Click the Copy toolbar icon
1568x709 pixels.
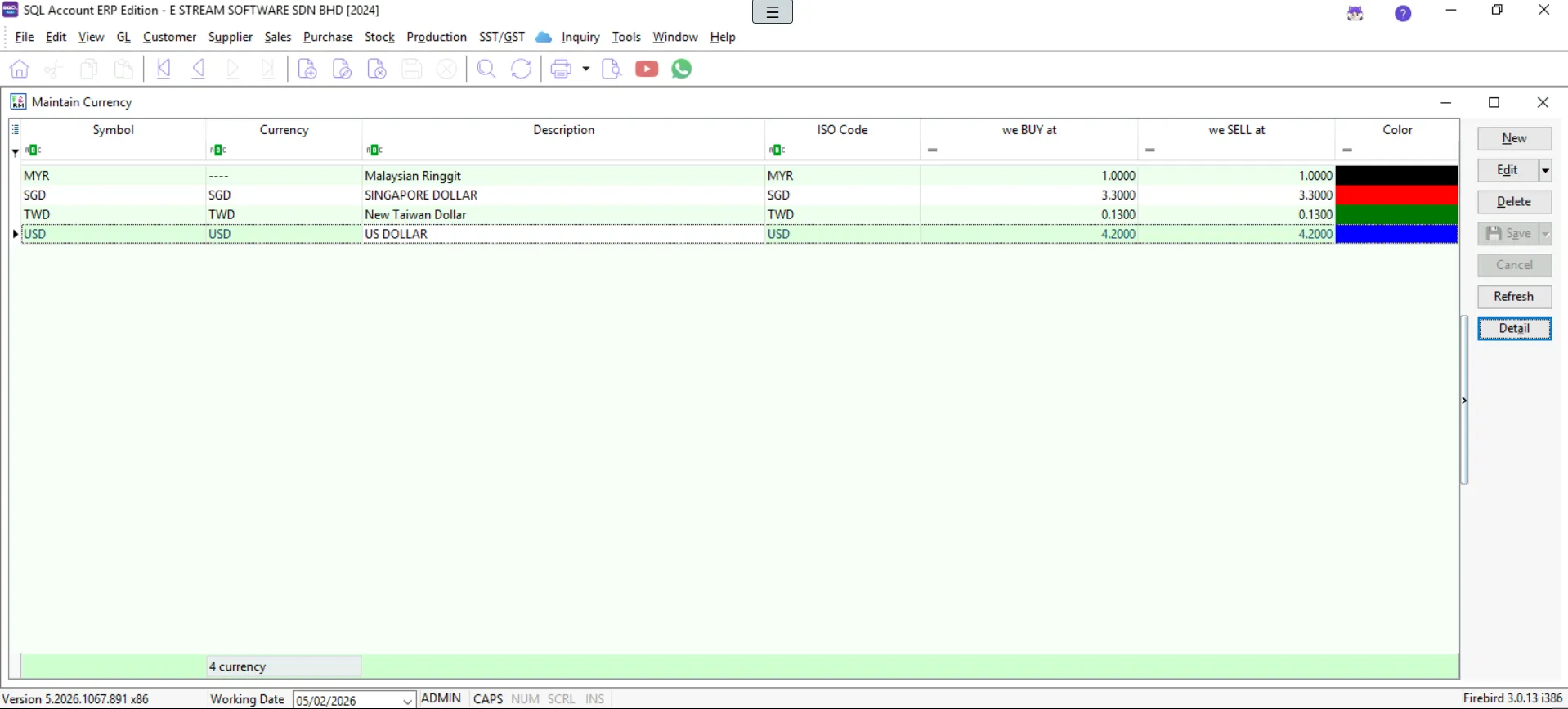point(89,69)
